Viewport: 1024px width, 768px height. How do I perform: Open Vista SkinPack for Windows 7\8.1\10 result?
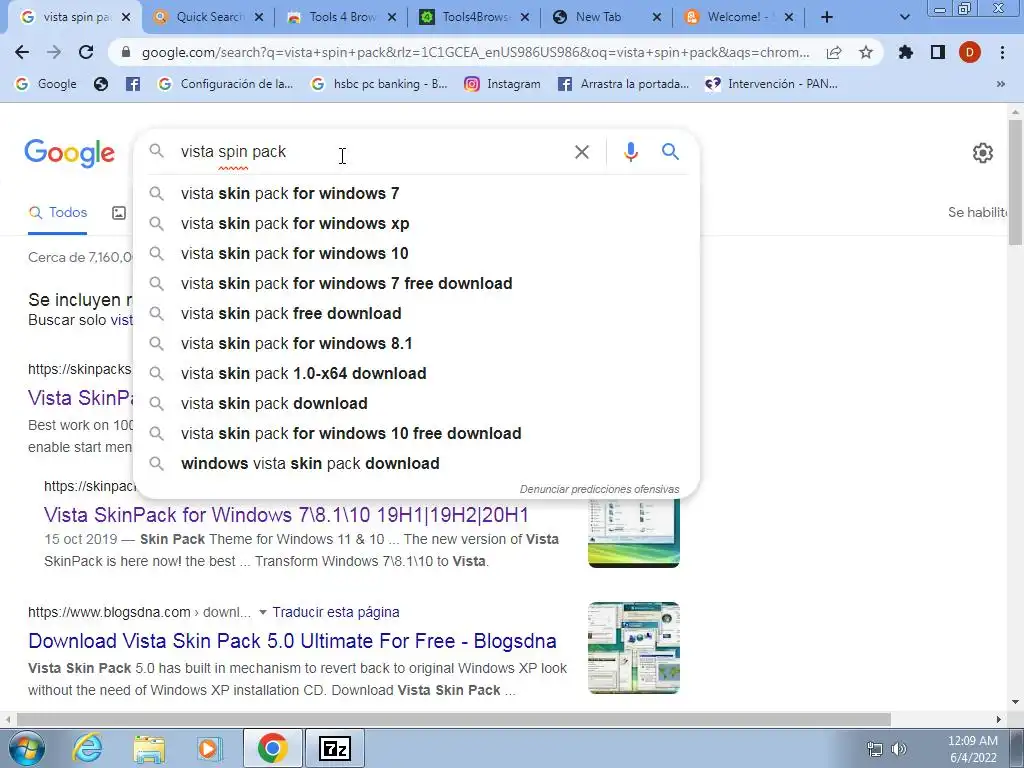[286, 515]
